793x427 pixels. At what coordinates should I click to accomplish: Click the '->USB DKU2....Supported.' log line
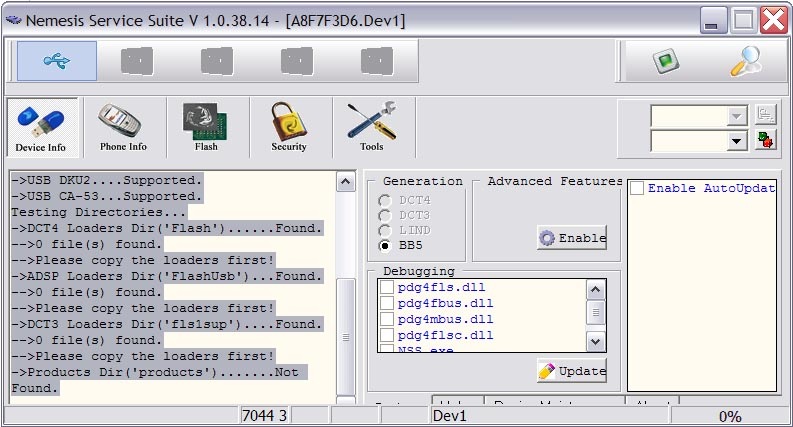107,180
